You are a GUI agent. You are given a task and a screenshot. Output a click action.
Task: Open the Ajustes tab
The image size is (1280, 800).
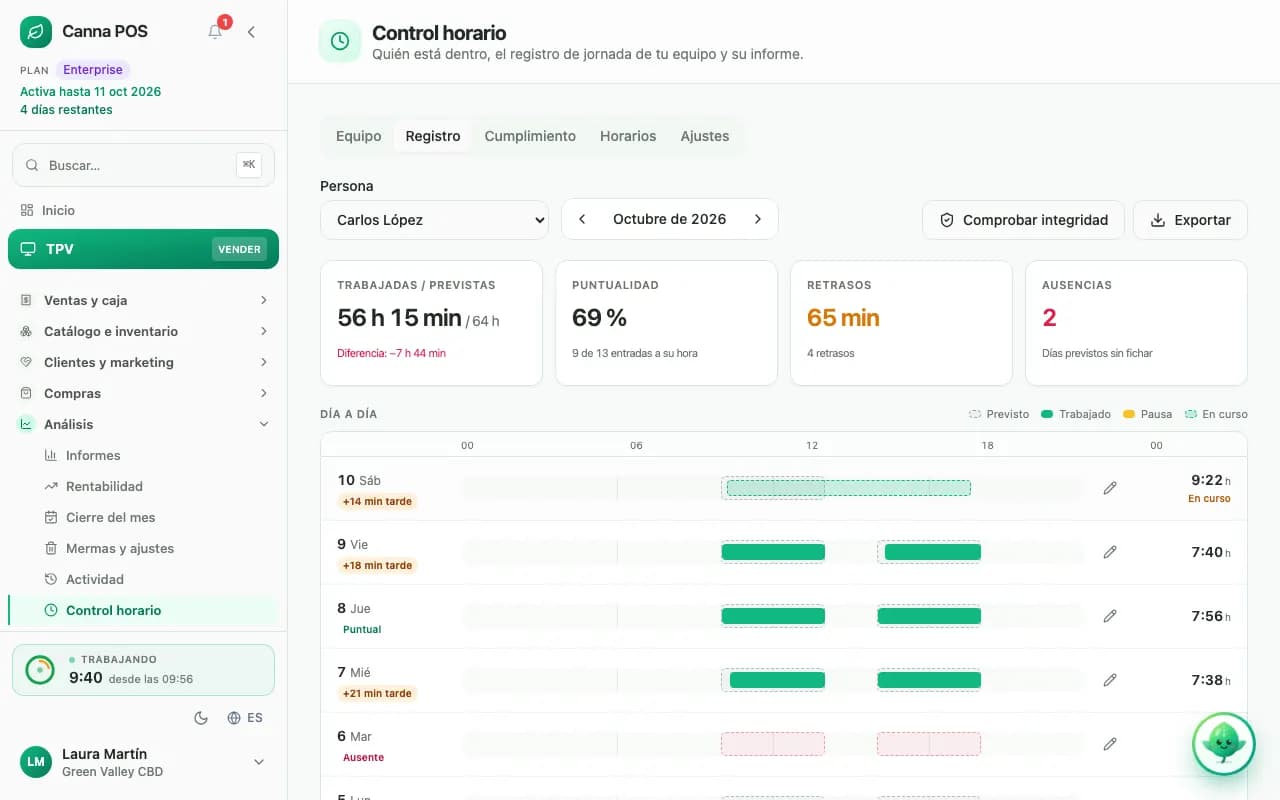coord(705,136)
